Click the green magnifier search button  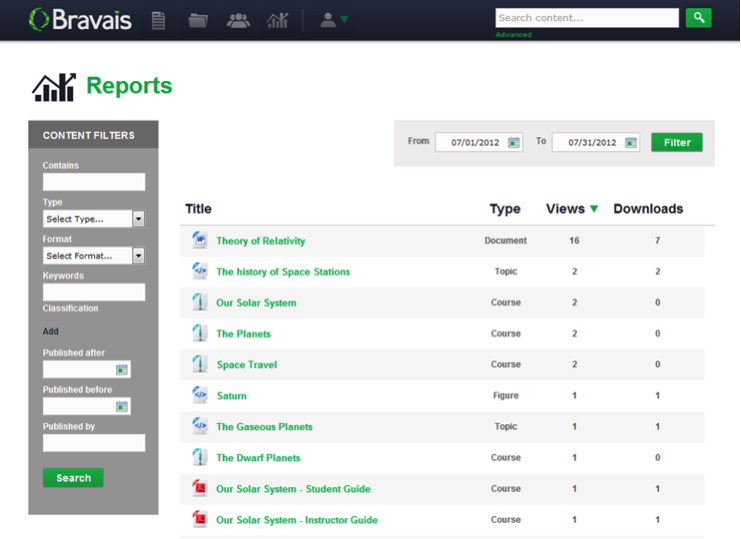(x=698, y=17)
